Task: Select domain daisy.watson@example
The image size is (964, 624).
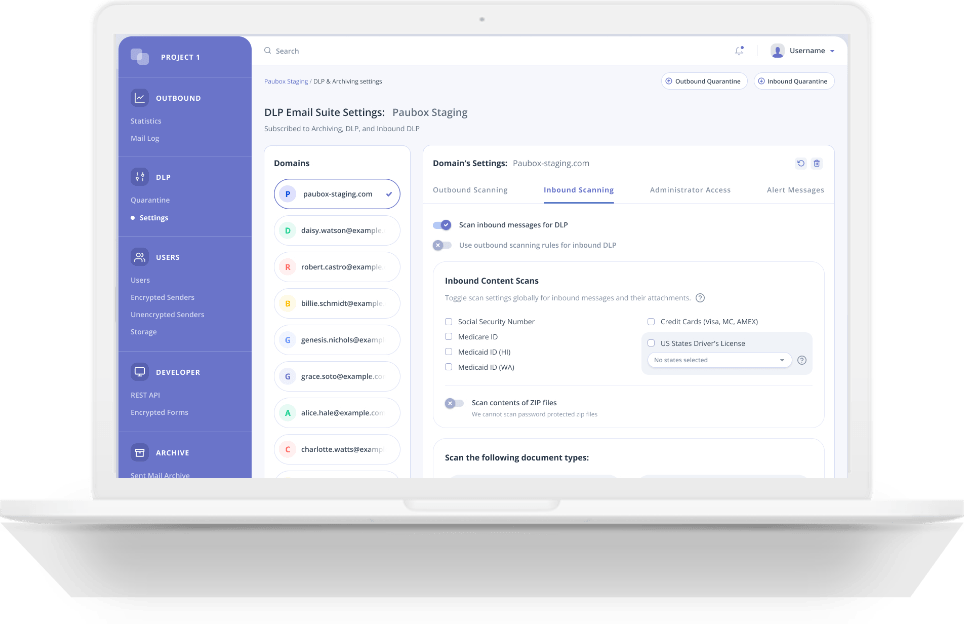Action: (337, 231)
